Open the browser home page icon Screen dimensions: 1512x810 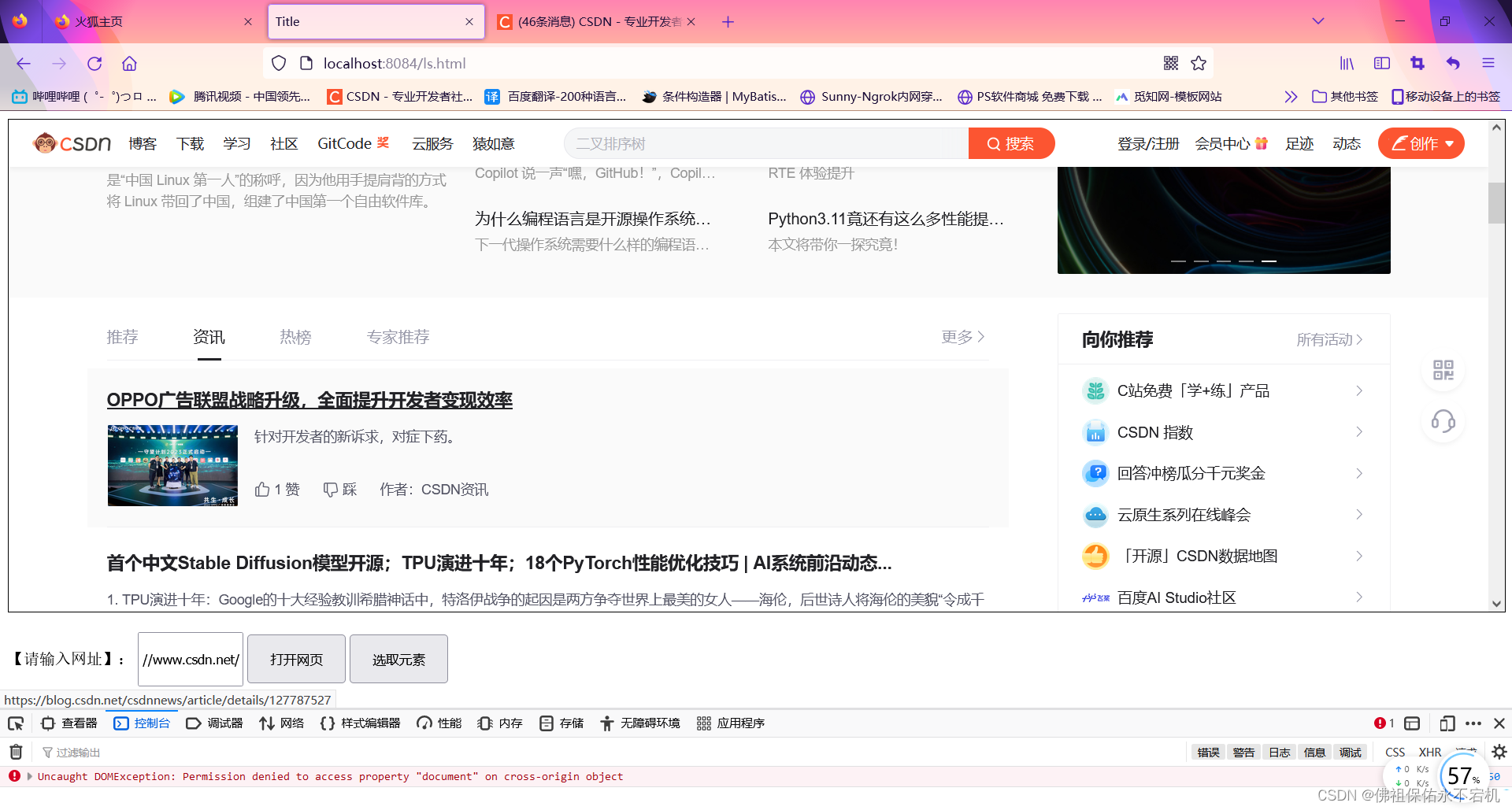(130, 64)
